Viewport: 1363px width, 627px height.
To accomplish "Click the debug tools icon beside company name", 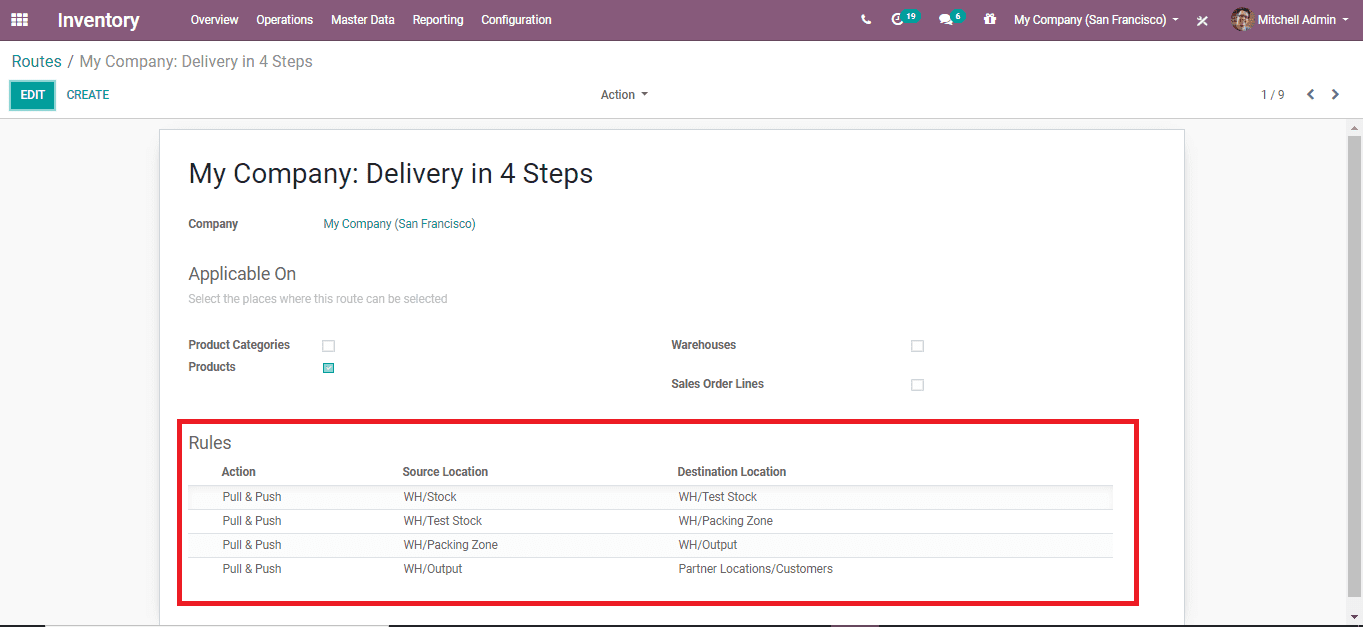I will pyautogui.click(x=1203, y=21).
